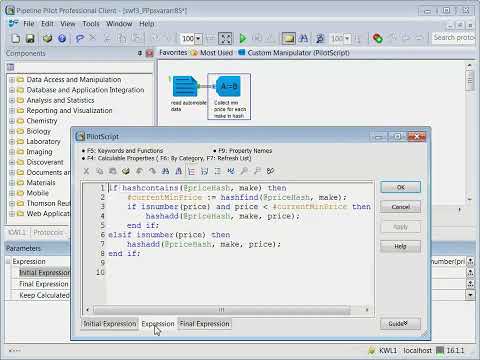Open the File menu
The image size is (480, 360).
(x=29, y=24)
